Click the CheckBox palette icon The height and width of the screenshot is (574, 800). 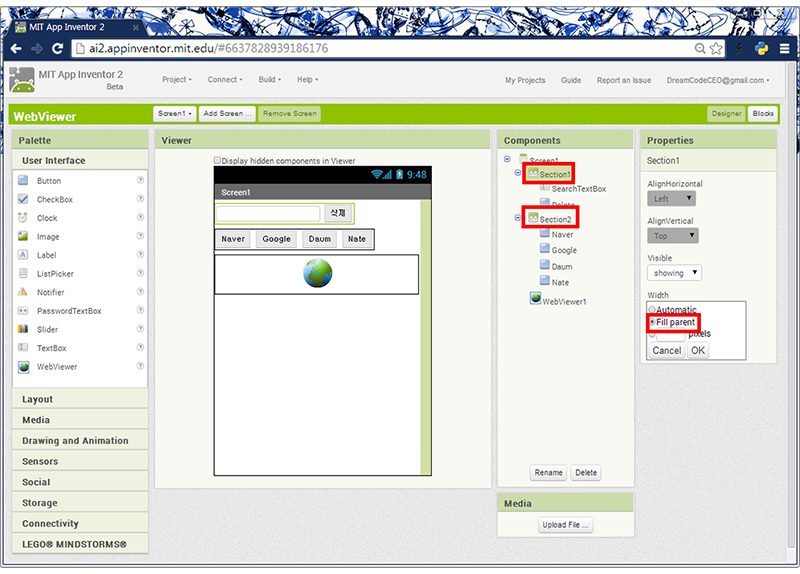point(23,199)
